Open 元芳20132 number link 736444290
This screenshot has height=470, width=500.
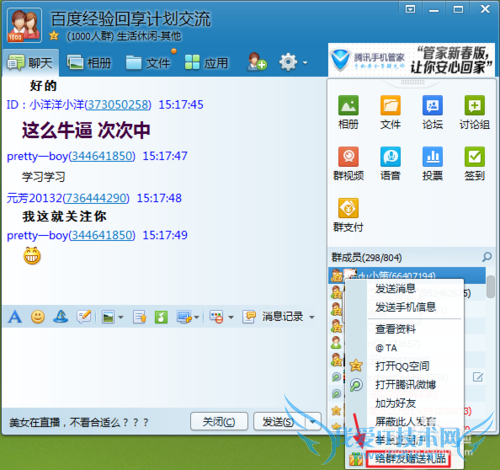[x=96, y=198]
